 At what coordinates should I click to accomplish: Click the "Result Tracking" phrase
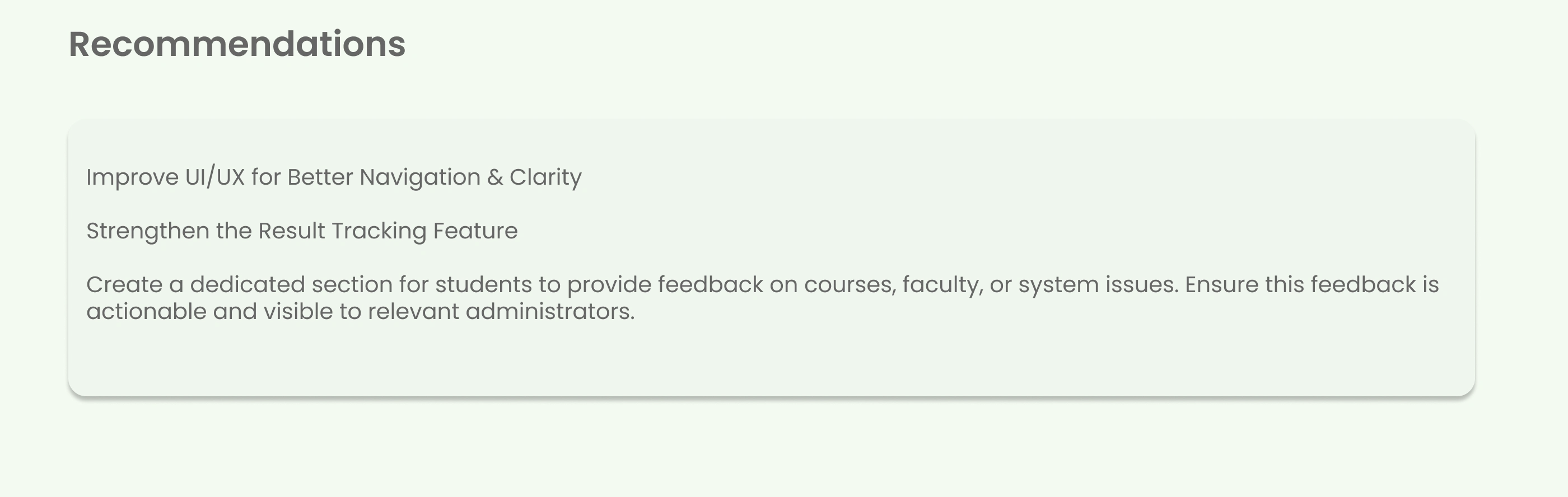click(342, 231)
